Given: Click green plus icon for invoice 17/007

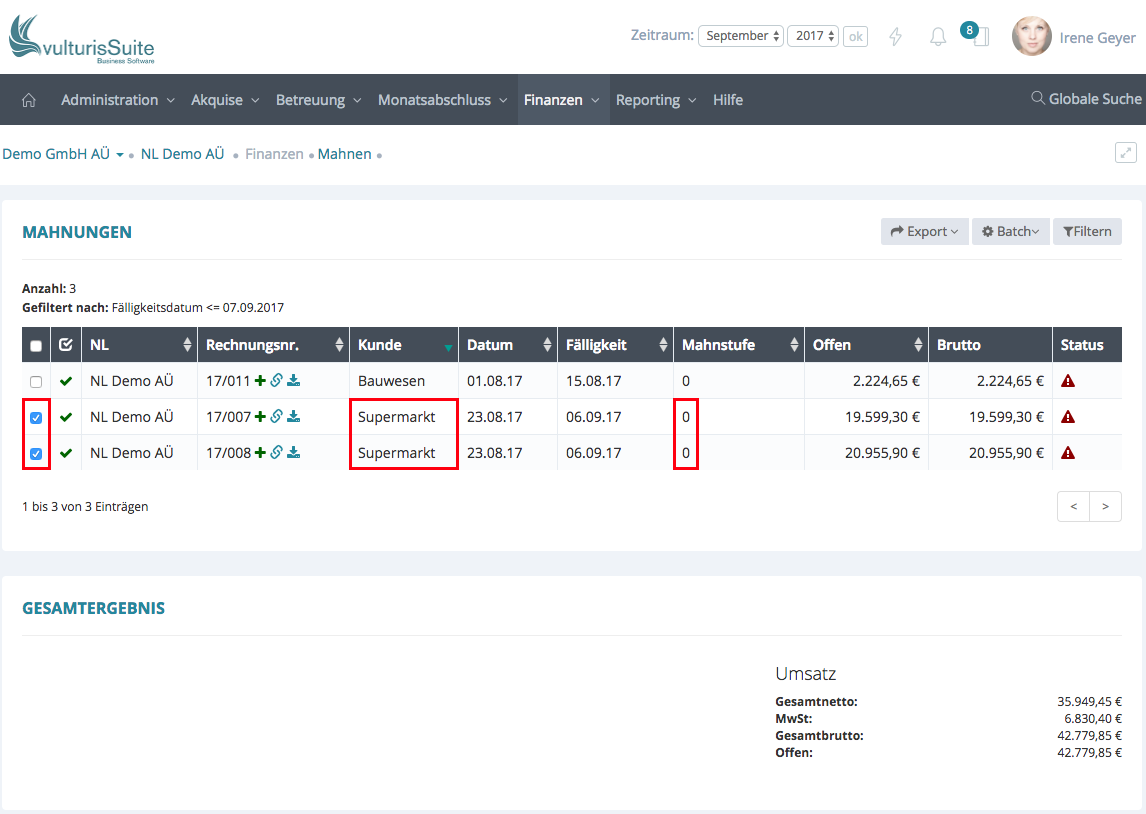Looking at the screenshot, I should pos(261,417).
